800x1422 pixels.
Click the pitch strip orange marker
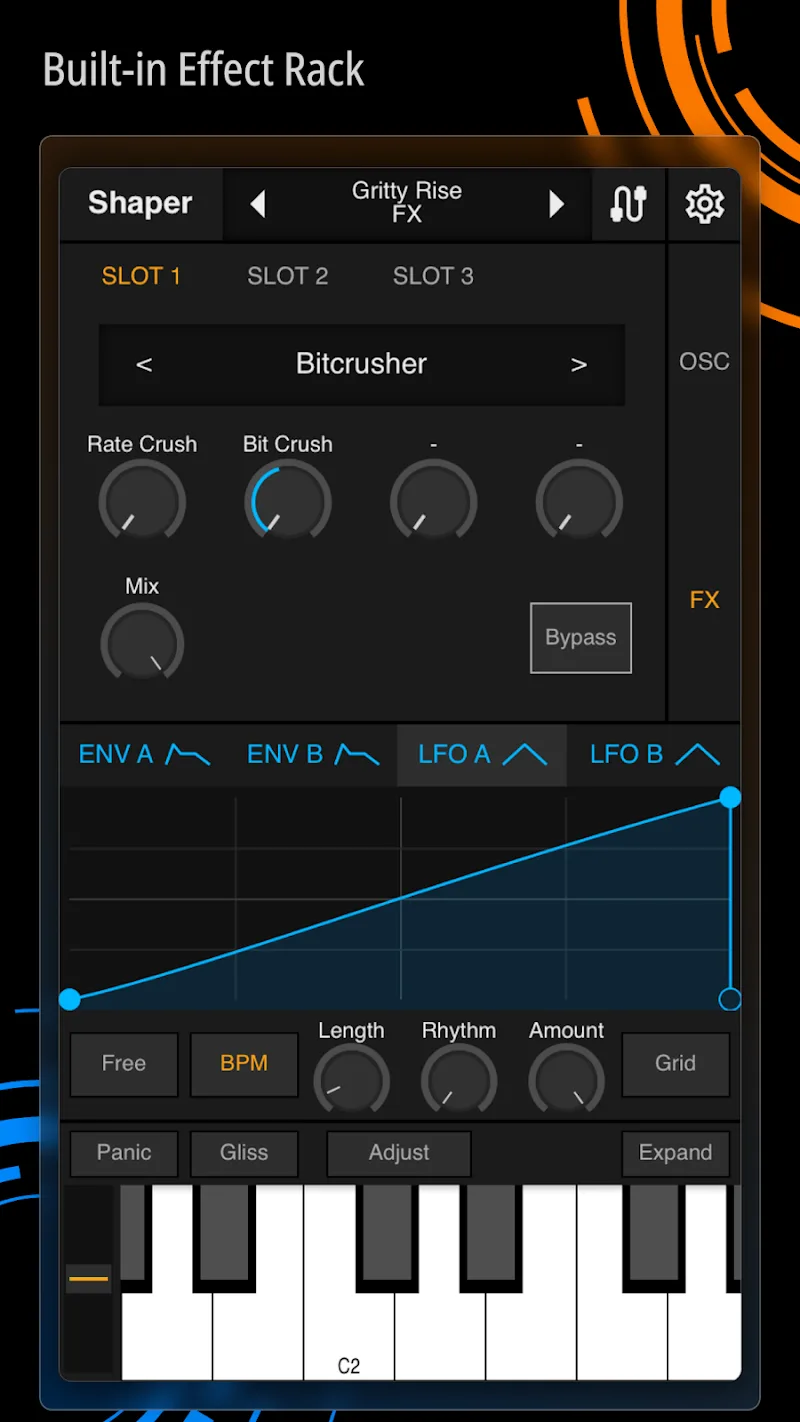coord(88,1278)
